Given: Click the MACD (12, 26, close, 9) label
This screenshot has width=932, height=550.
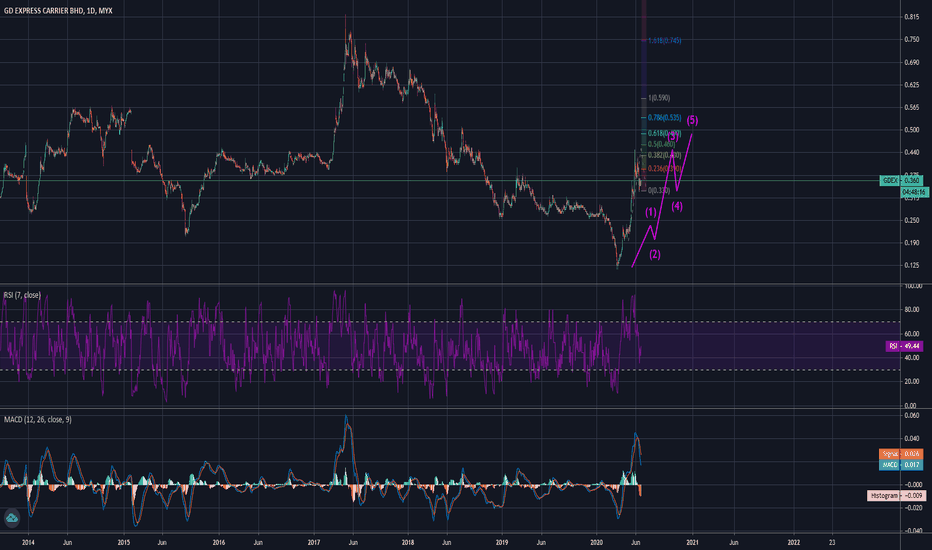Looking at the screenshot, I should [x=37, y=420].
